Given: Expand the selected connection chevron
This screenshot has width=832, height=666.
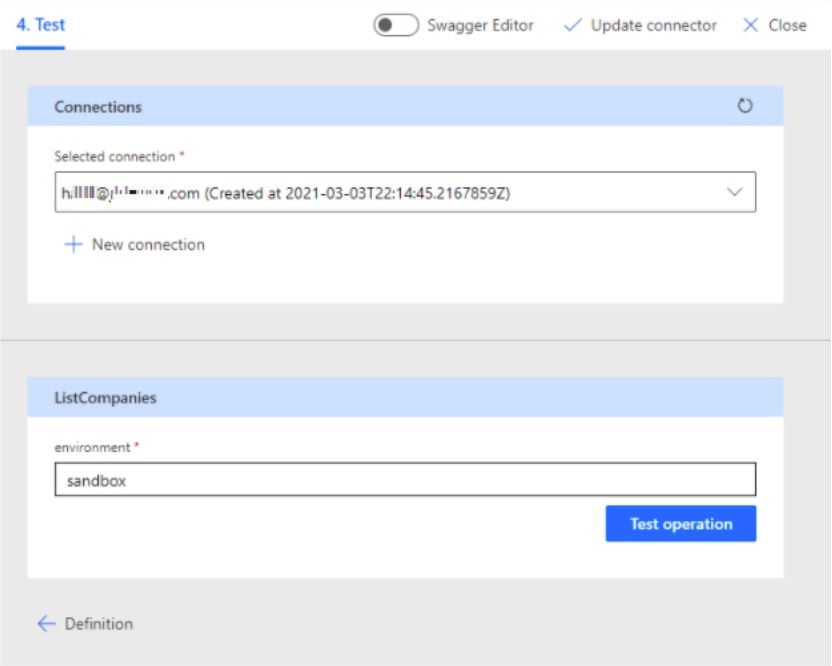Looking at the screenshot, I should (734, 193).
